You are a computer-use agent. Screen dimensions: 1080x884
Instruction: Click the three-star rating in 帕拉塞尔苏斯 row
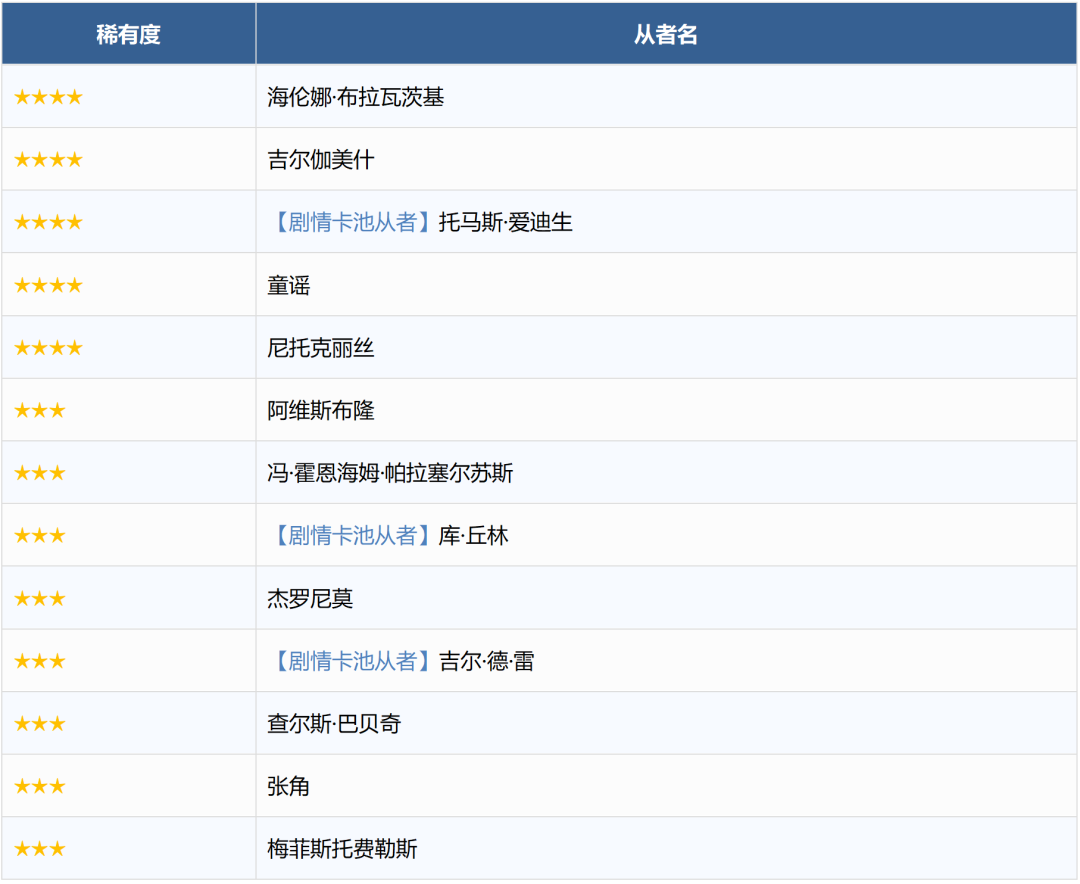[x=40, y=473]
